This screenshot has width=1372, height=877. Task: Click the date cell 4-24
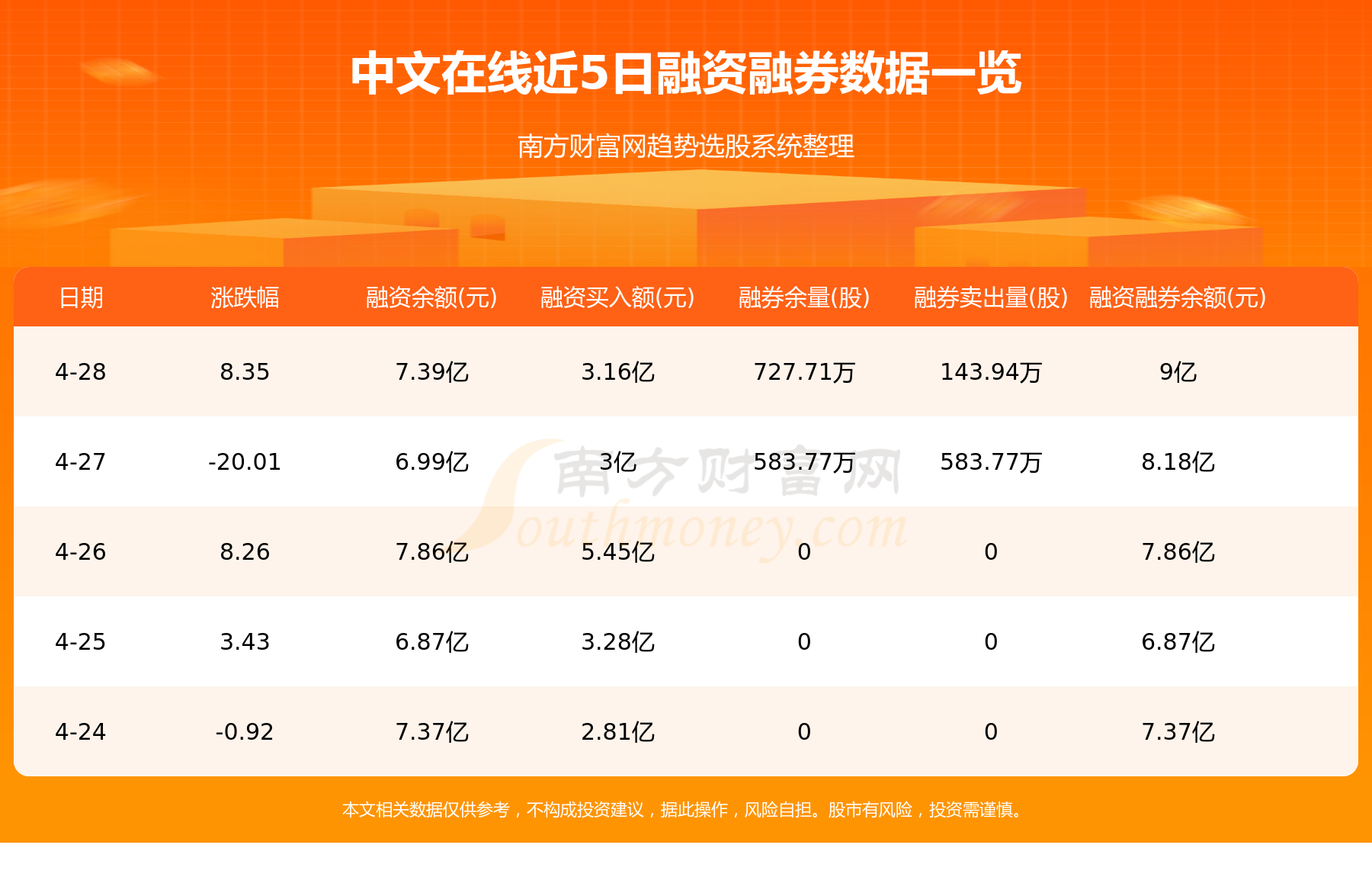coord(81,731)
